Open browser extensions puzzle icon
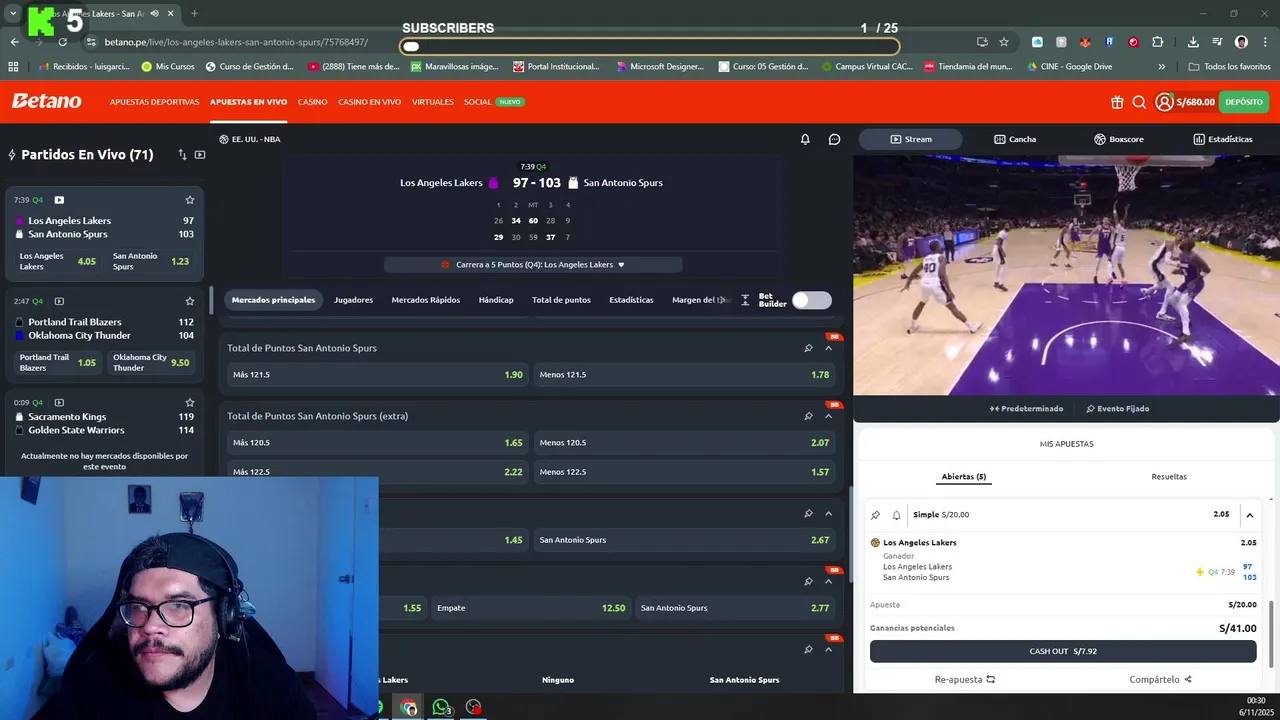The height and width of the screenshot is (720, 1280). (1158, 42)
